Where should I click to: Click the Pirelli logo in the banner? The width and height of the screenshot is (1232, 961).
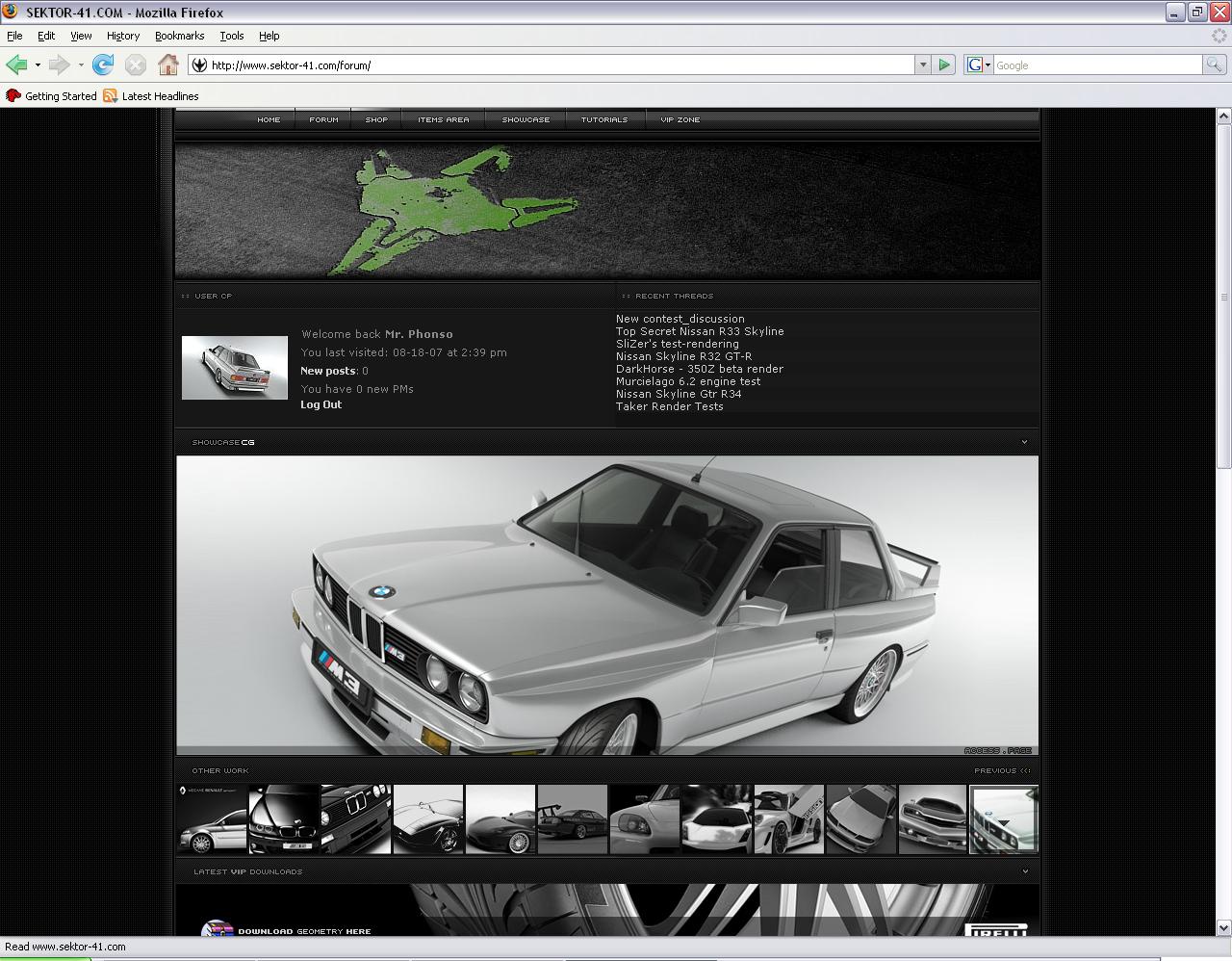coord(995,930)
